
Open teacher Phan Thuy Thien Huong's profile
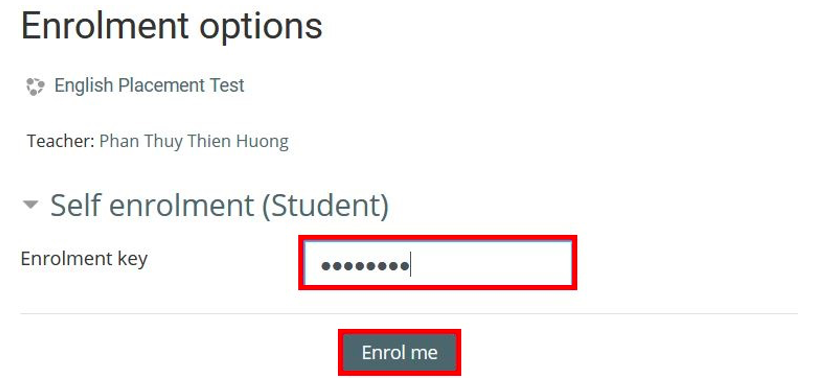pyautogui.click(x=194, y=141)
